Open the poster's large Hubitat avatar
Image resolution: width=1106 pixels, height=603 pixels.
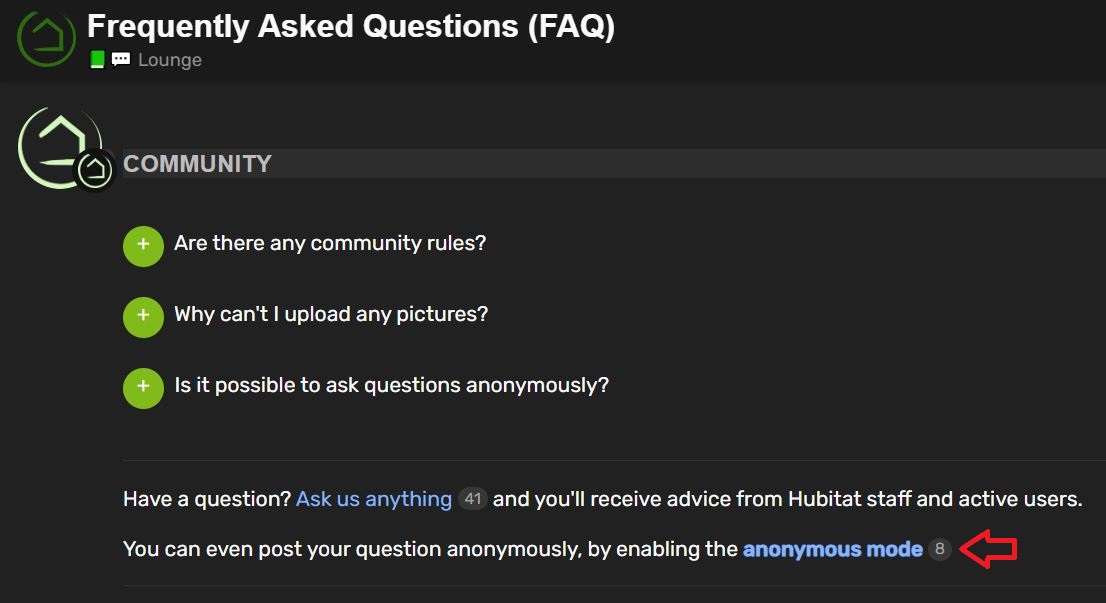click(x=59, y=147)
